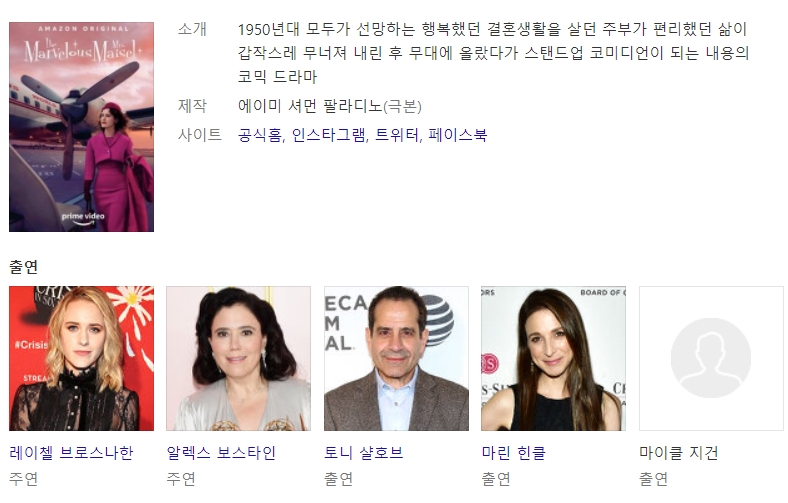
Task: Select the 토니 샬호브 name link
Action: (364, 453)
